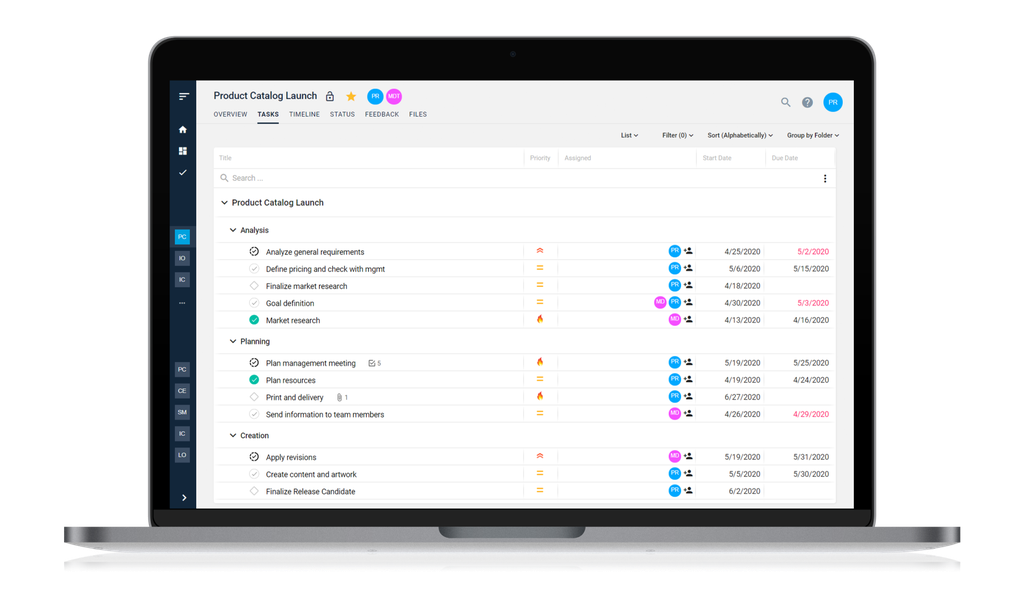The height and width of the screenshot is (589, 1024).
Task: Open the three-dot options menu in search row
Action: coord(825,178)
